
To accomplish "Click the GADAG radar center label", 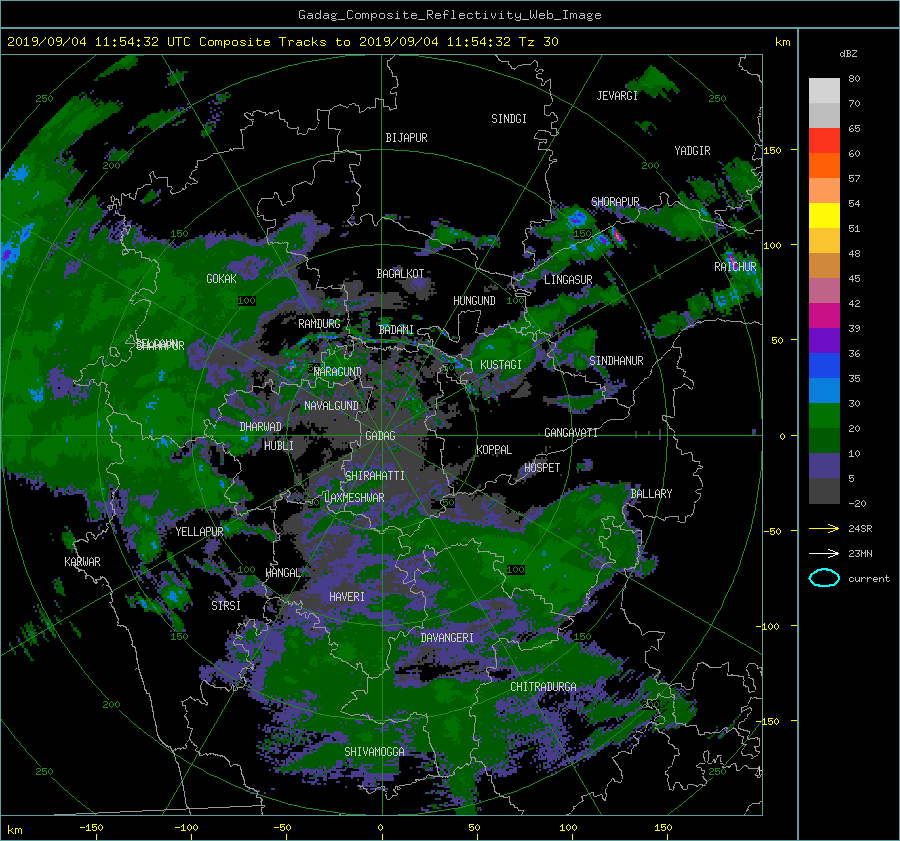I will (381, 436).
